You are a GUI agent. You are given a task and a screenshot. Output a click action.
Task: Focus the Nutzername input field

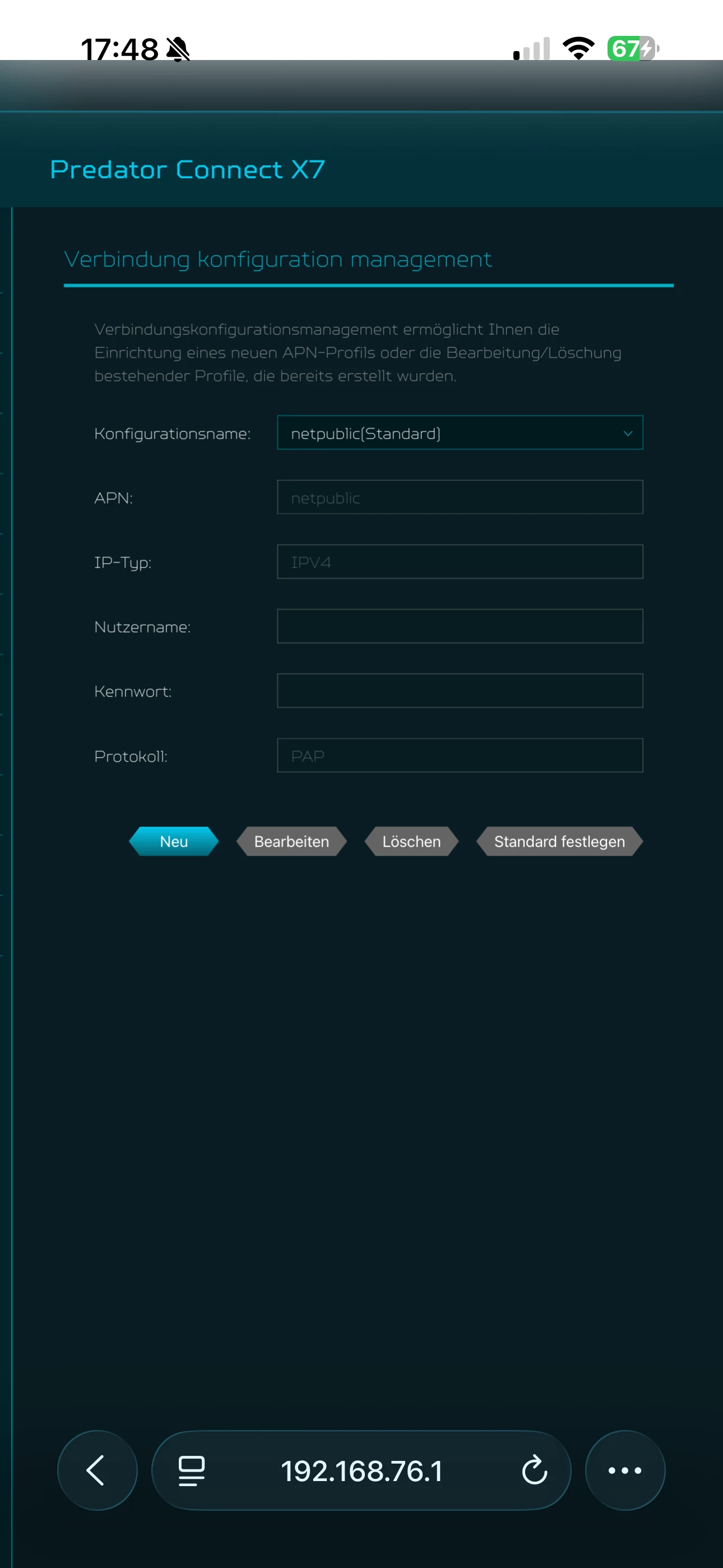point(460,626)
